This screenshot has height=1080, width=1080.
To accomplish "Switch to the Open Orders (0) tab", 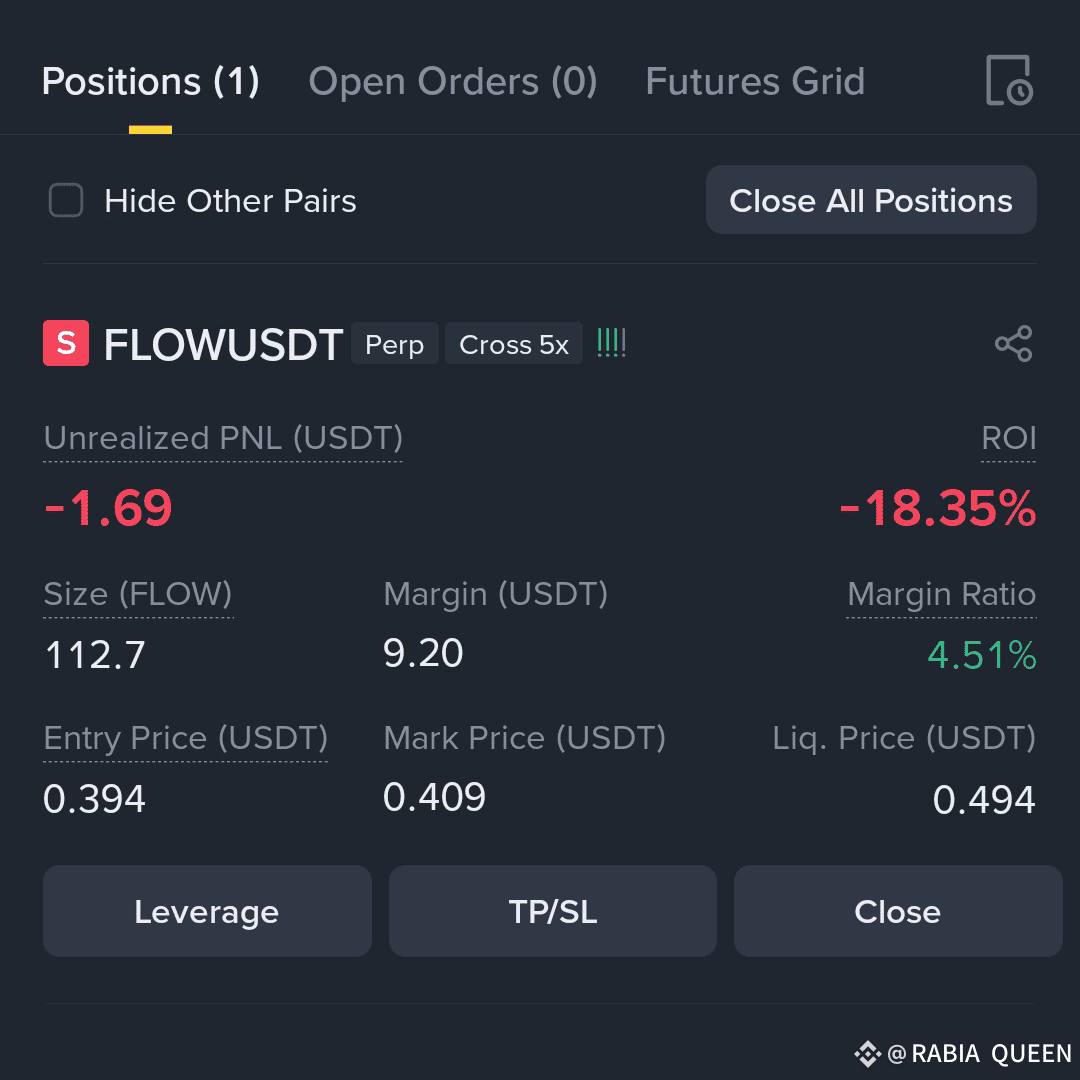I will coord(453,81).
